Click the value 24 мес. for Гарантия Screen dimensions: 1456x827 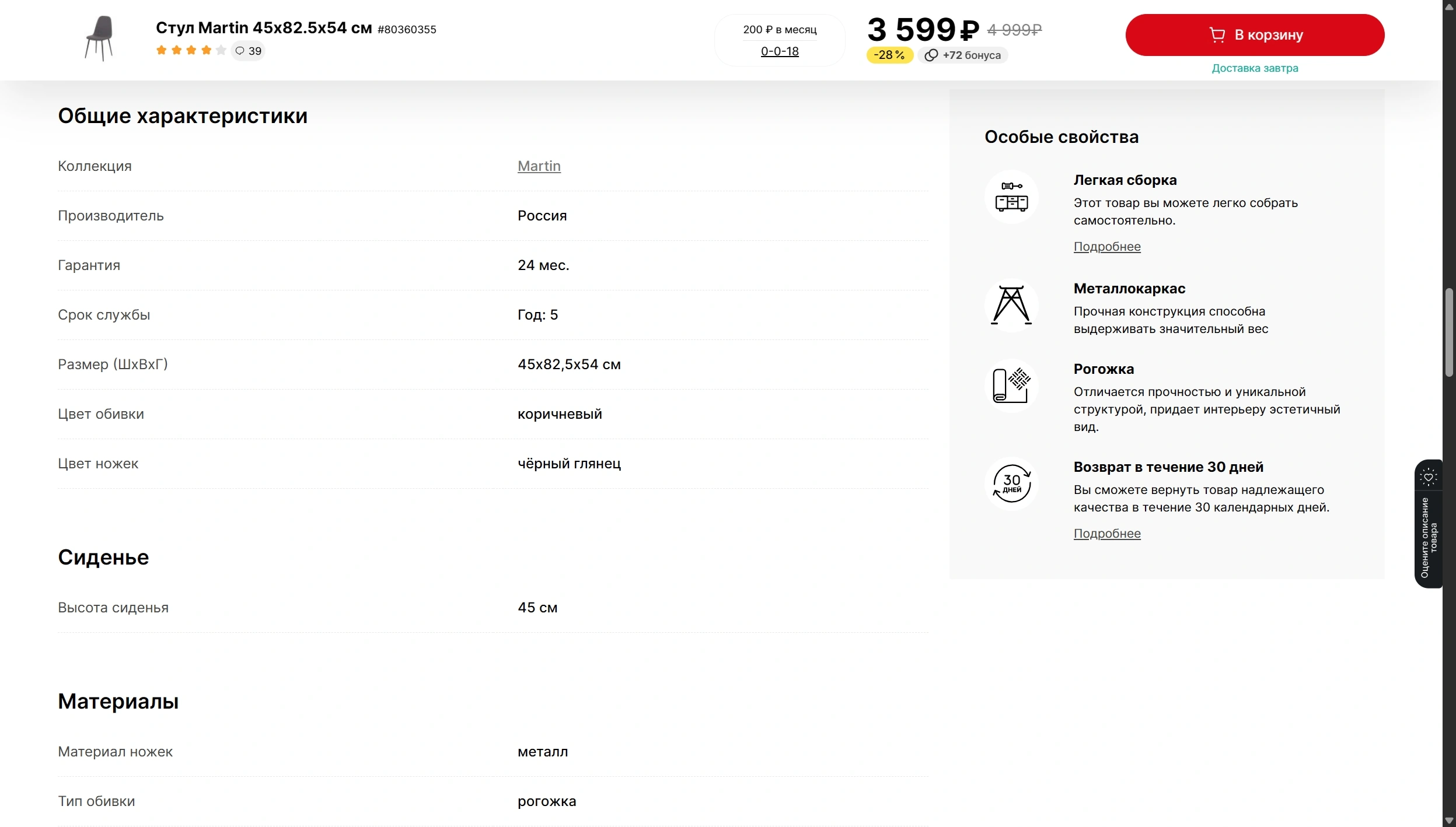click(x=543, y=265)
